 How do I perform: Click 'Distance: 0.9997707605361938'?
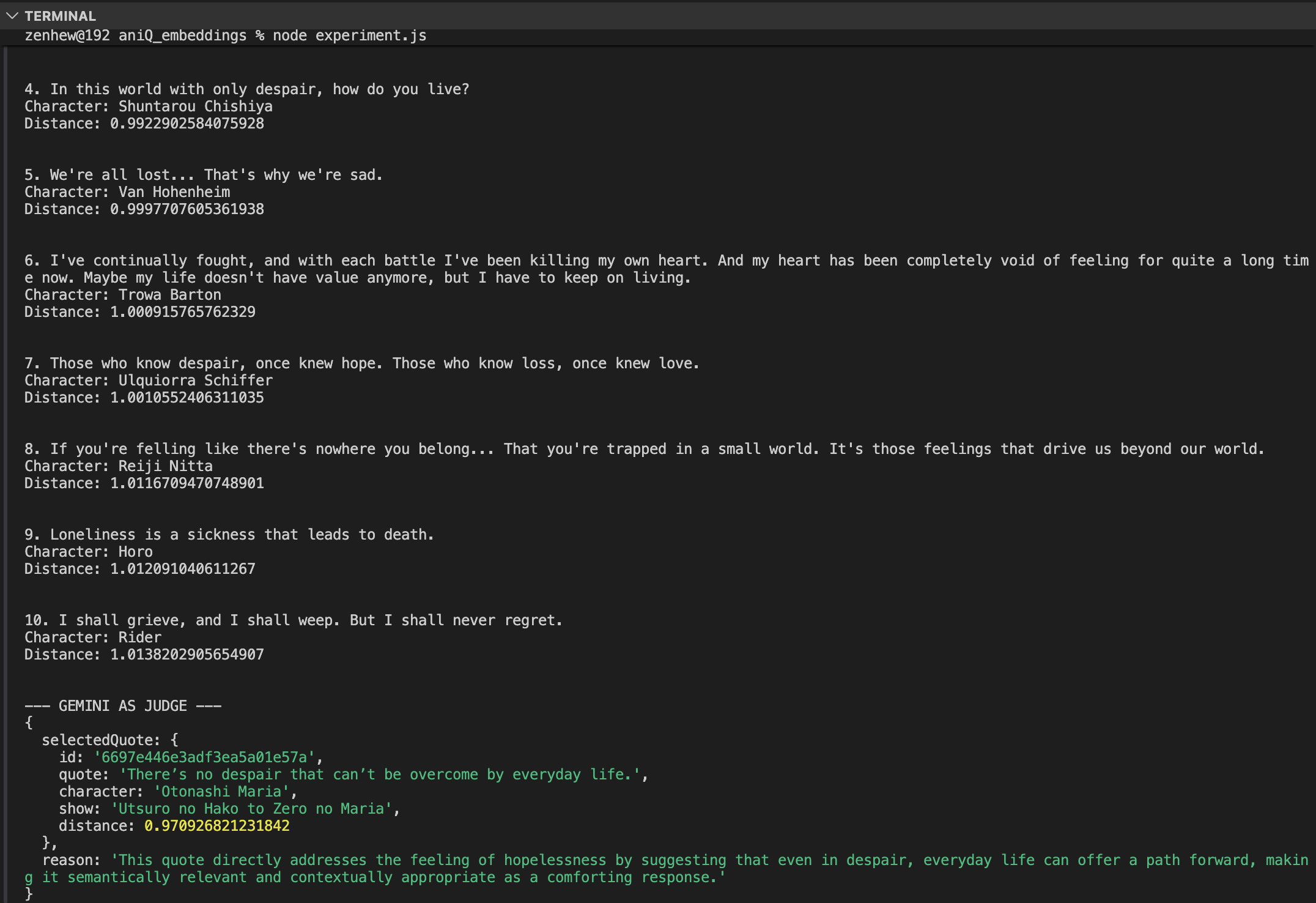click(x=144, y=209)
